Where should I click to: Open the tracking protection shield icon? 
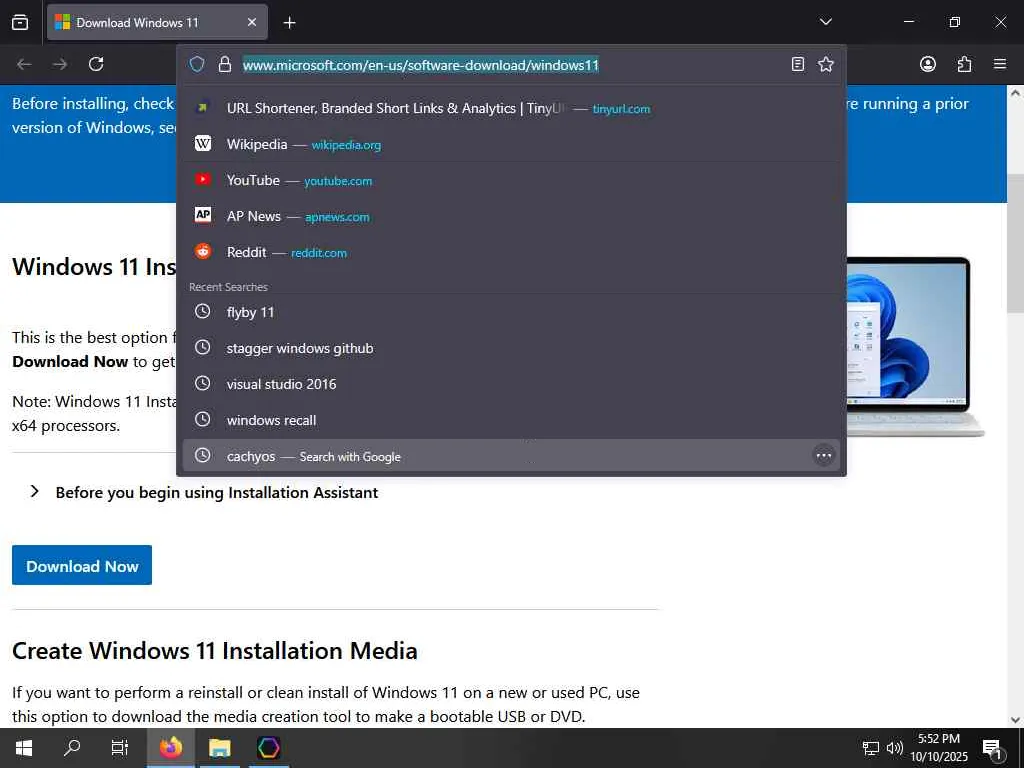pyautogui.click(x=197, y=64)
